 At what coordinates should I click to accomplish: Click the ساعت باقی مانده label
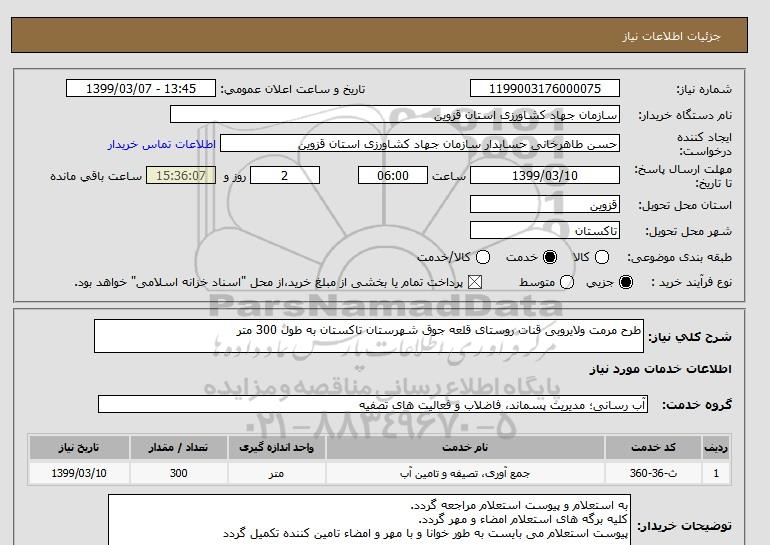[96, 176]
